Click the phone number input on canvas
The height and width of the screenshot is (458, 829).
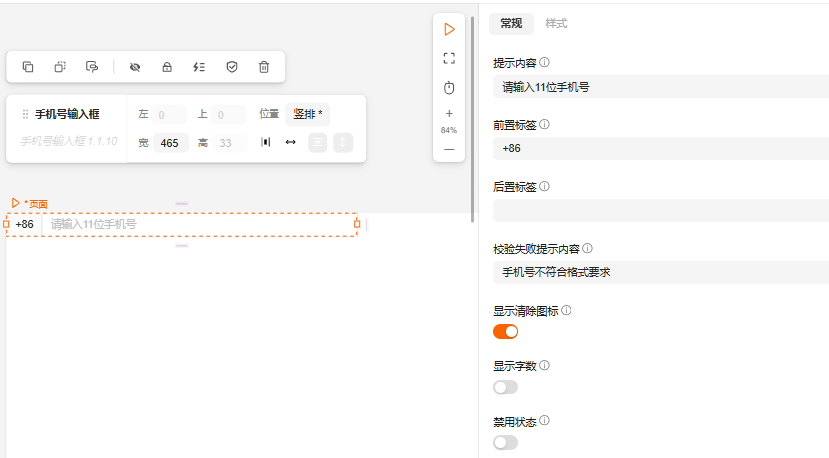pyautogui.click(x=198, y=224)
